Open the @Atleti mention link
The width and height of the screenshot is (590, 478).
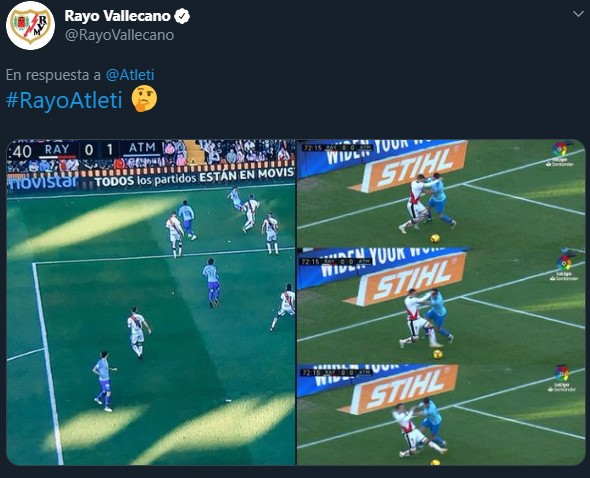(130, 75)
